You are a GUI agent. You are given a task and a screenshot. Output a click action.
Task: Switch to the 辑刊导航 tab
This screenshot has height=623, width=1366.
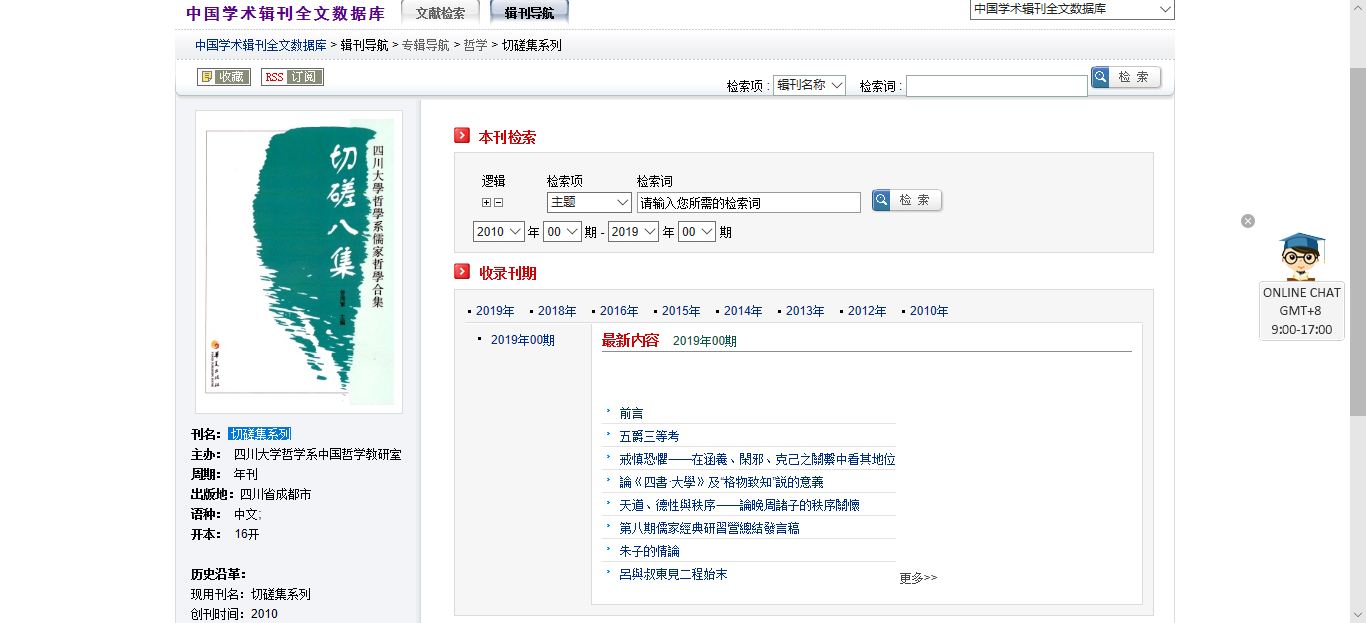click(530, 13)
